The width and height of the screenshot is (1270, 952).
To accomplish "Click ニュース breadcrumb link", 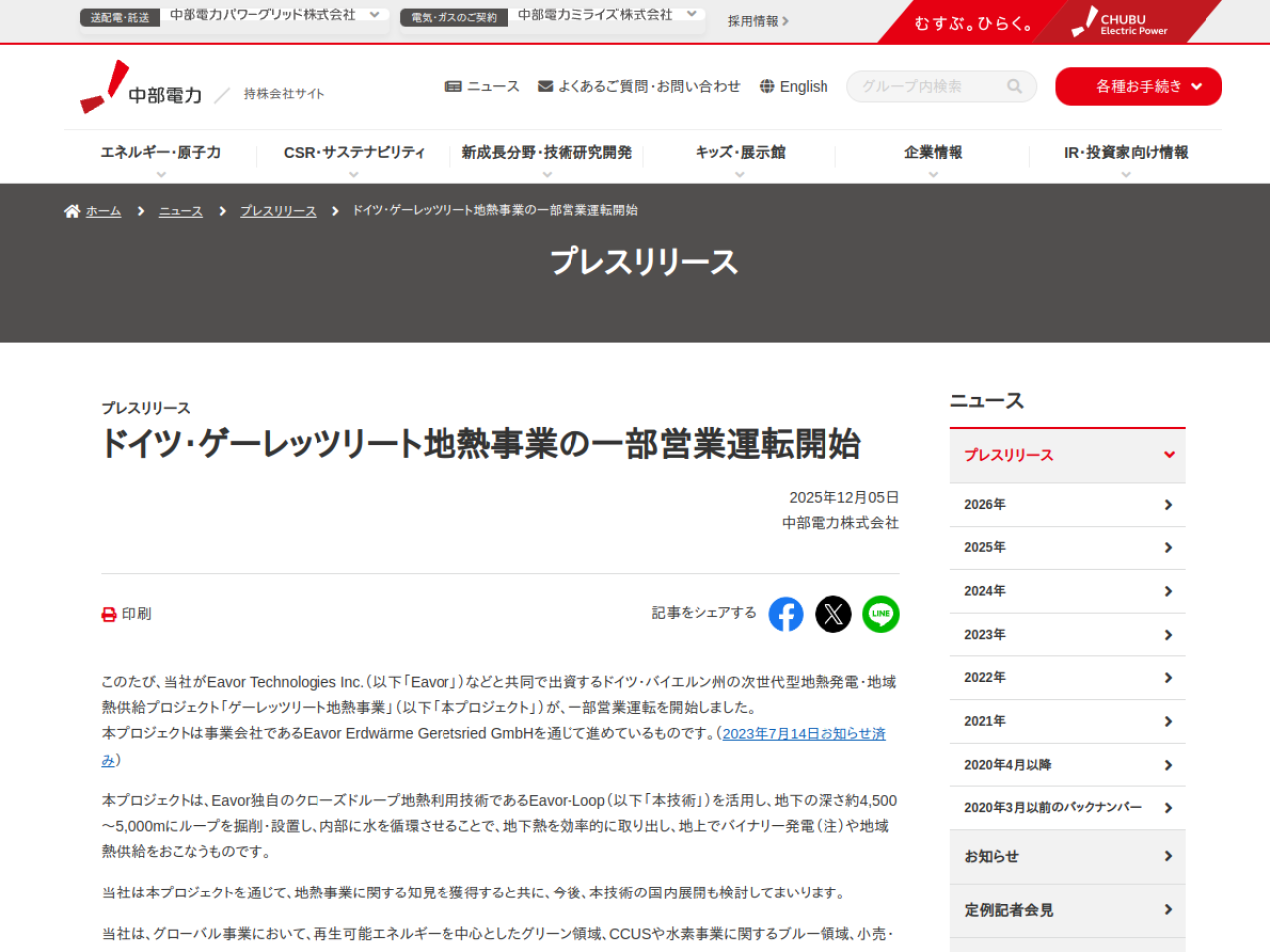I will point(181,211).
